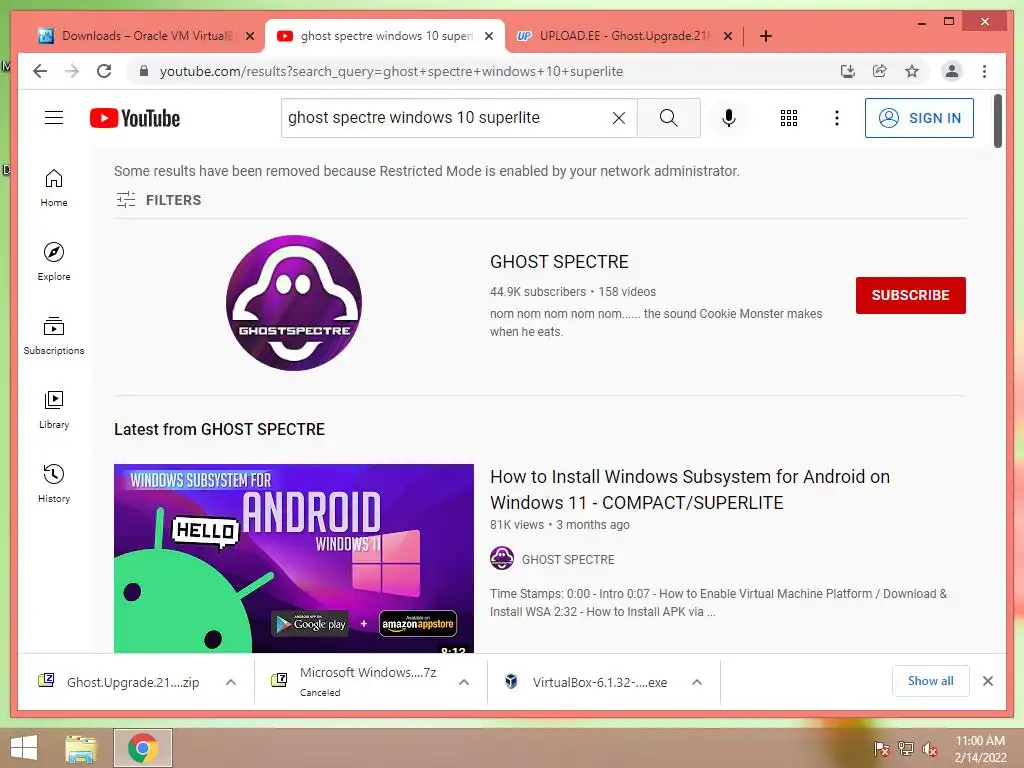Expand options for VirtualBox exe download
This screenshot has width=1024, height=768.
tap(697, 682)
